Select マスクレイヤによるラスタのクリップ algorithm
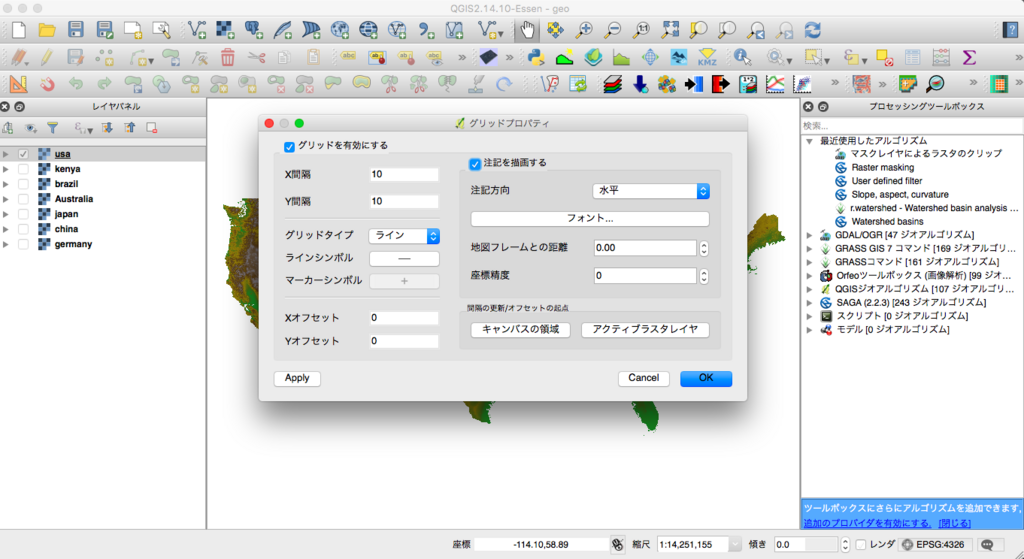Viewport: 1024px width, 559px height. point(926,153)
